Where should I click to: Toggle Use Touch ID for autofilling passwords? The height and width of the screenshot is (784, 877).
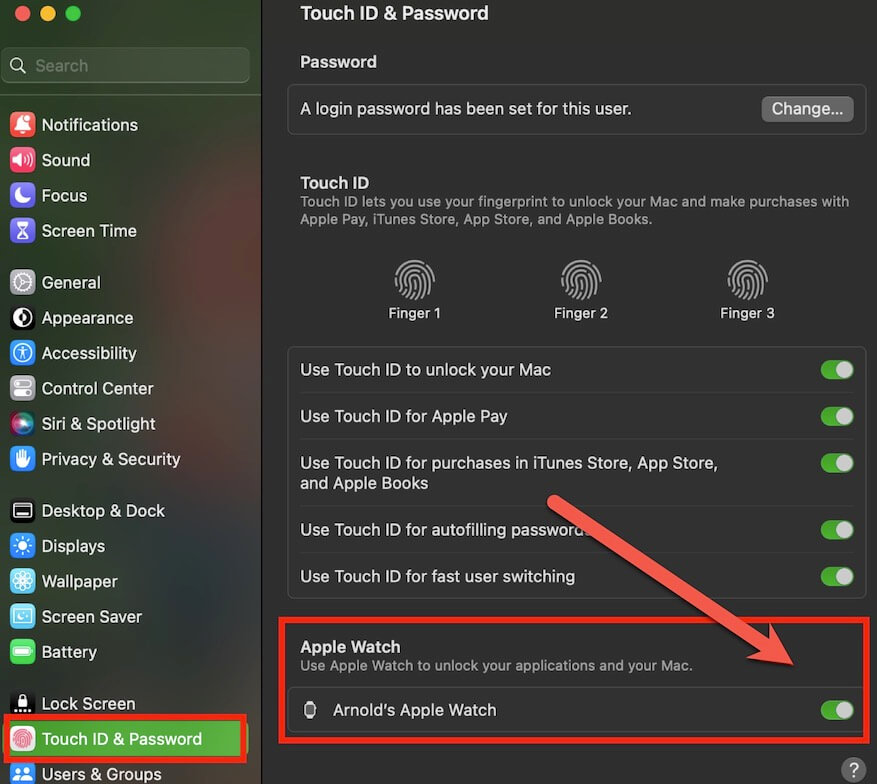coord(836,530)
